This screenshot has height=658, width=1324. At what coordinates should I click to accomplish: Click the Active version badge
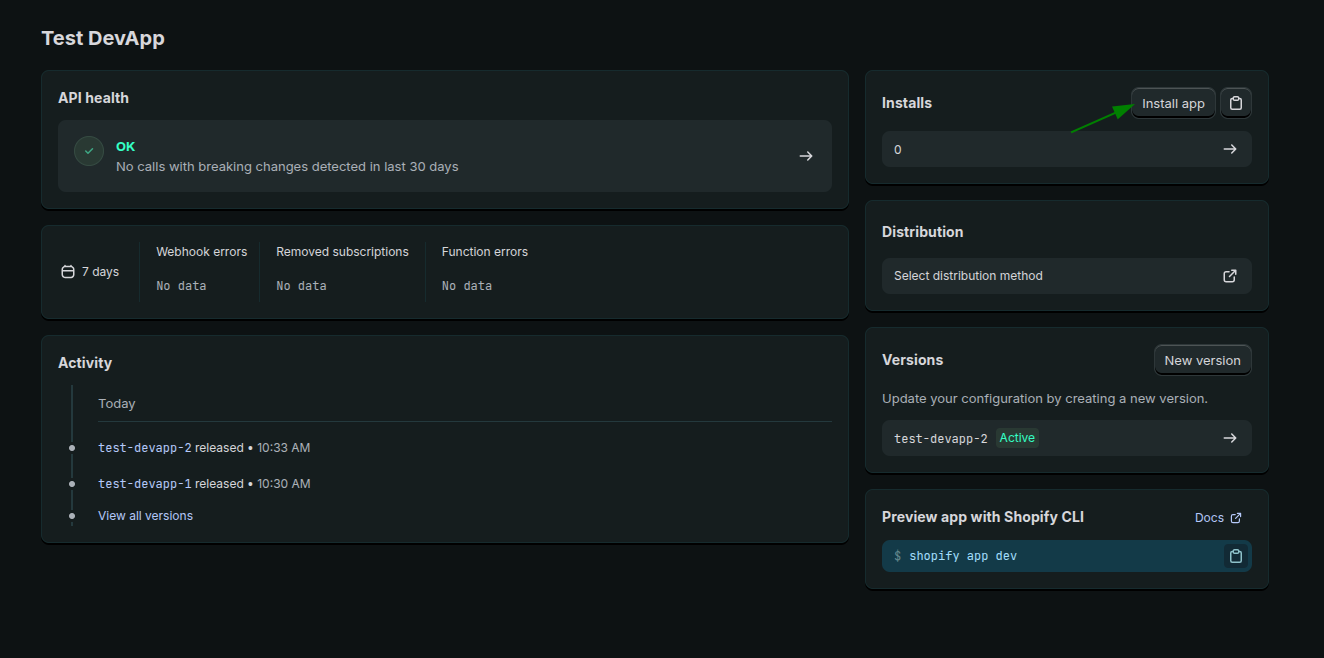coord(1017,438)
